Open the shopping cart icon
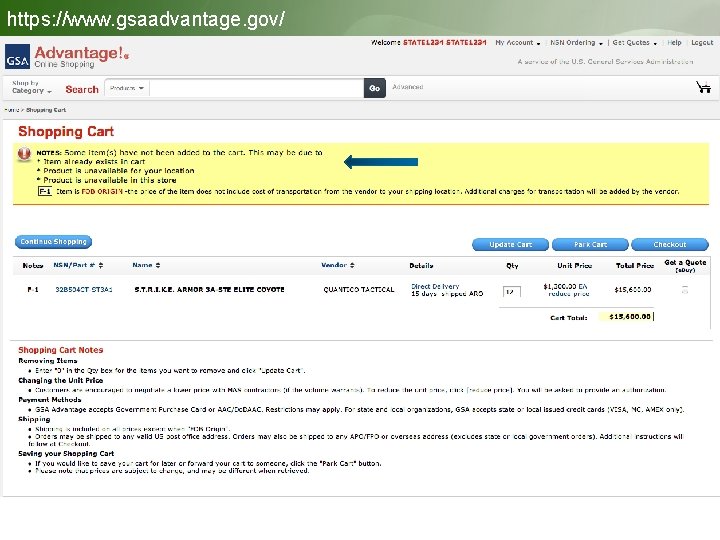 coord(703,87)
